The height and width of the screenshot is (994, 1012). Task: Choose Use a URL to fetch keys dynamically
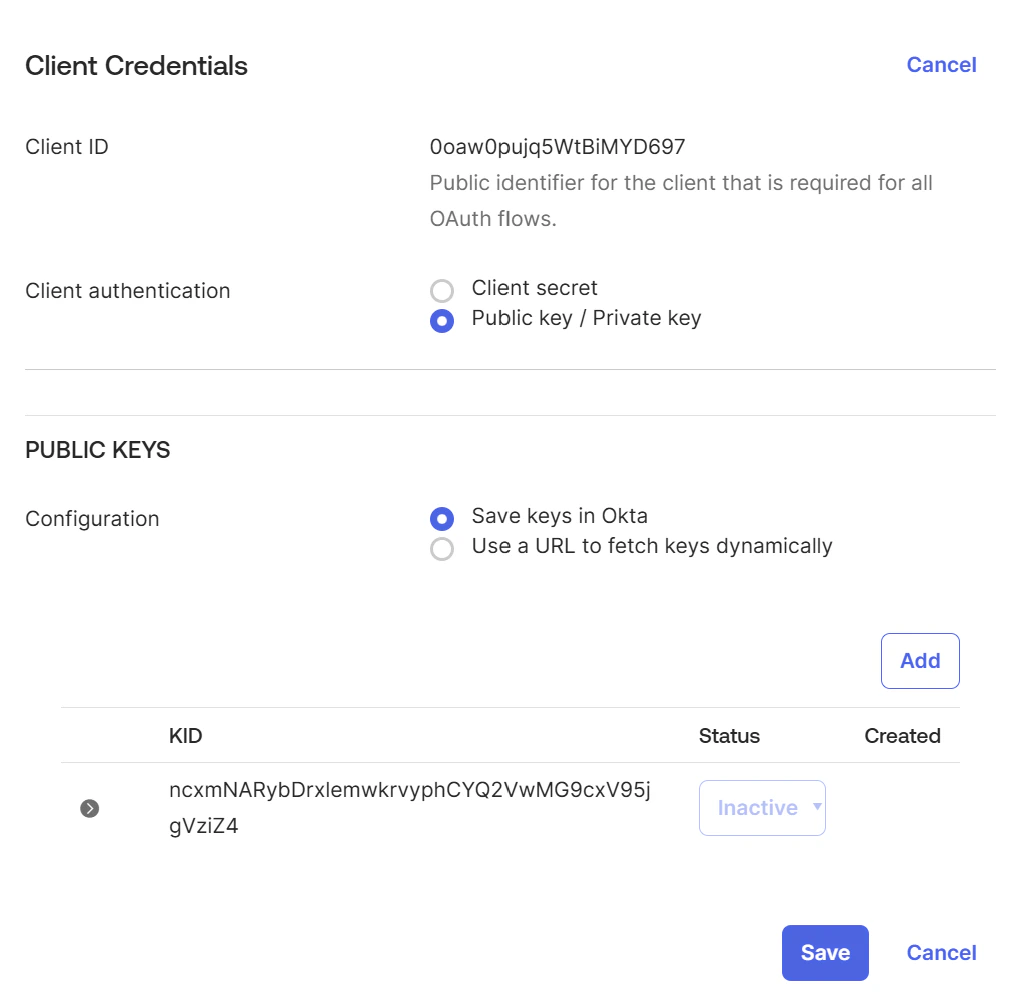click(442, 548)
